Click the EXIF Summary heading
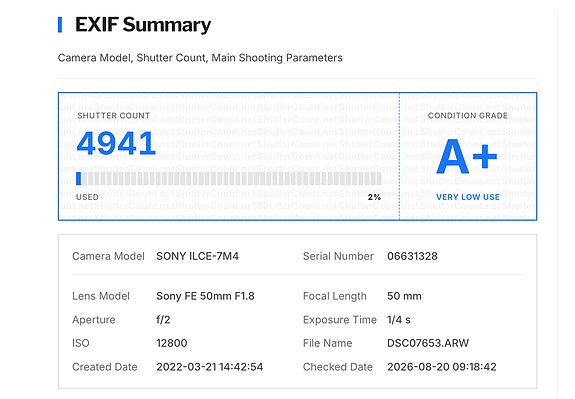Screen dimensions: 575x399 143,25
